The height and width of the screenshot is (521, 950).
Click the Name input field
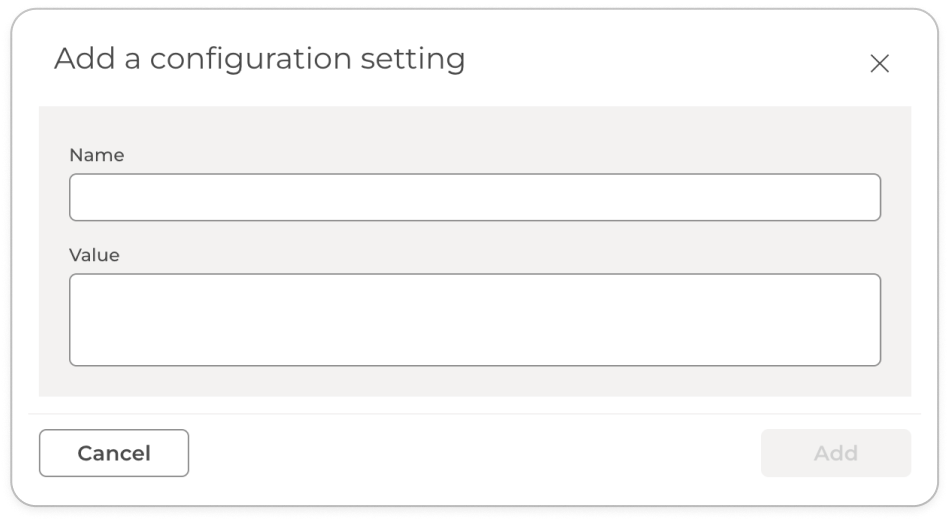coord(475,197)
